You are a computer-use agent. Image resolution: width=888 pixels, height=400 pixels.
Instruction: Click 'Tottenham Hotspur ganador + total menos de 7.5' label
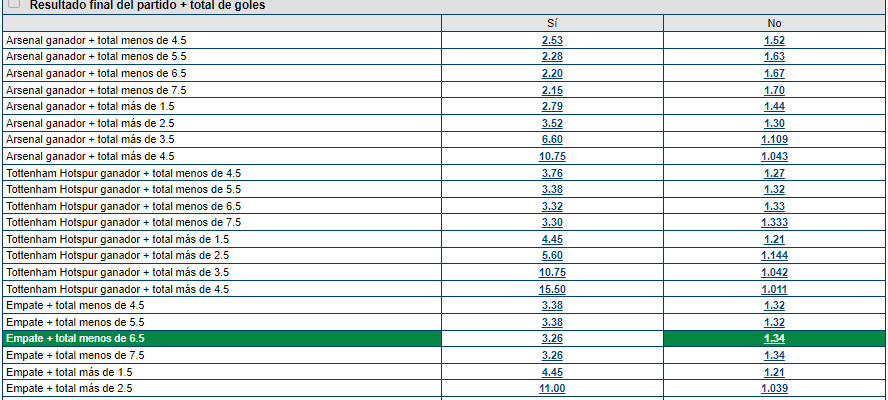pos(123,223)
